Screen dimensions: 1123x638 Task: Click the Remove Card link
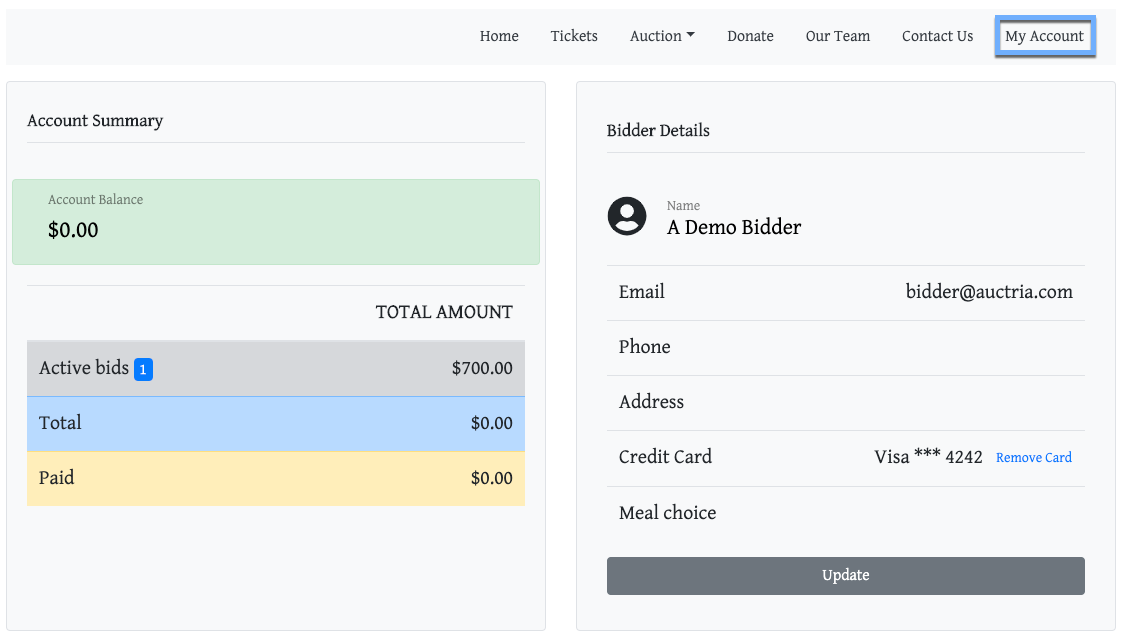[x=1033, y=458]
